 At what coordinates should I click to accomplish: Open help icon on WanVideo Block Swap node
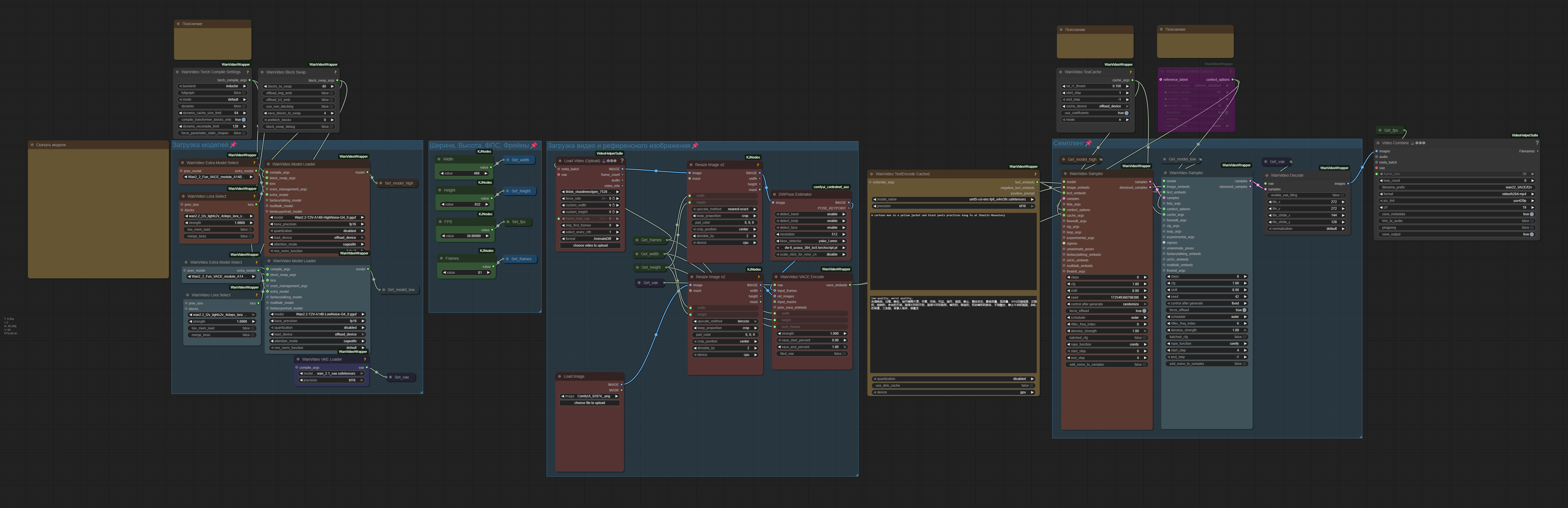click(335, 72)
